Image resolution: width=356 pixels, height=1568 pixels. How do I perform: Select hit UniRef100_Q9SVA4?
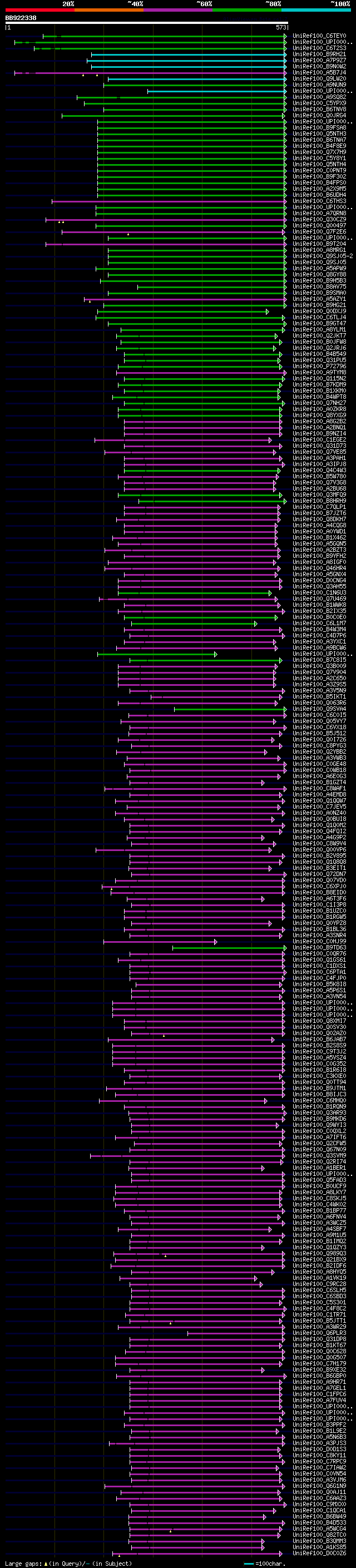point(319,709)
